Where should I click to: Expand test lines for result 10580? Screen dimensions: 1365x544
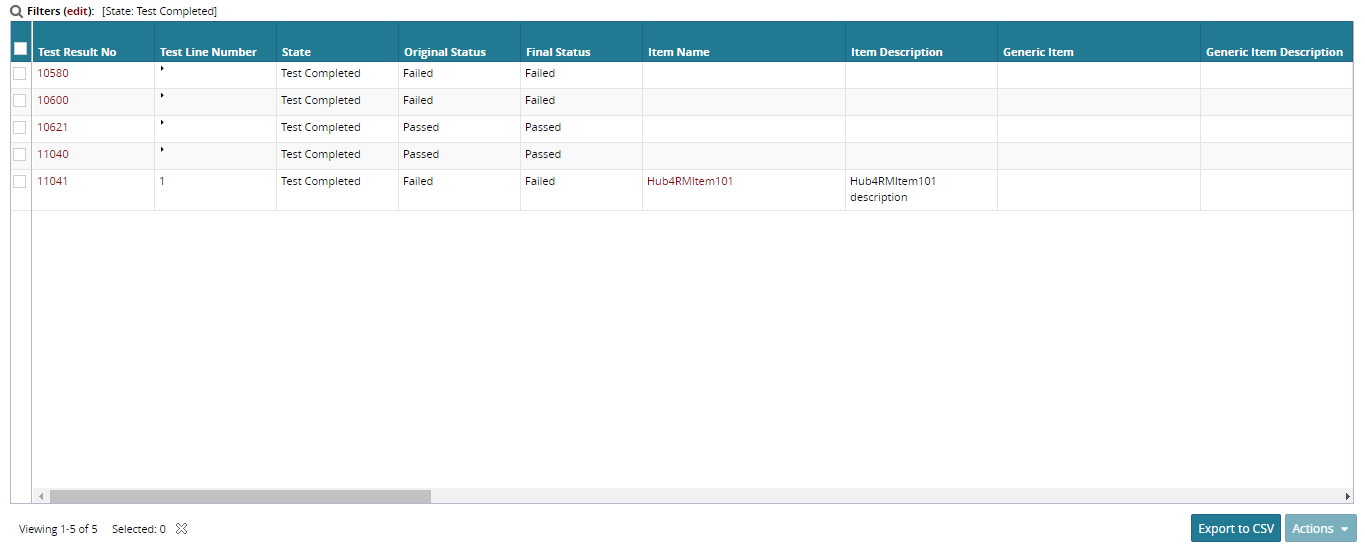(162, 69)
